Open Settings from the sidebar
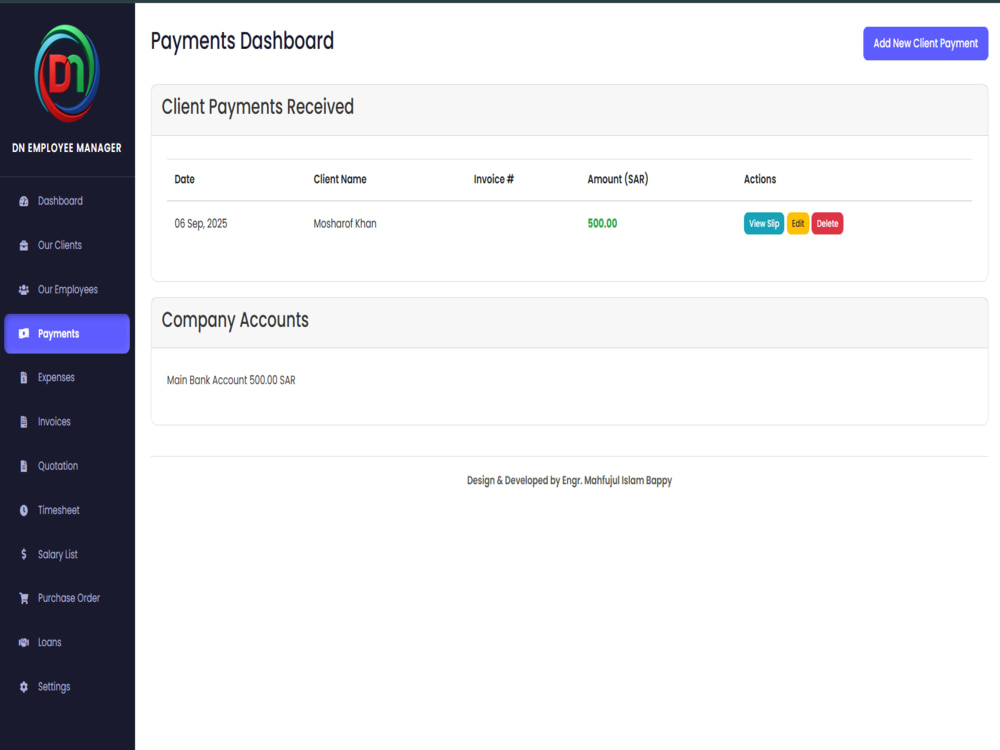The width and height of the screenshot is (1000, 750). point(67,687)
